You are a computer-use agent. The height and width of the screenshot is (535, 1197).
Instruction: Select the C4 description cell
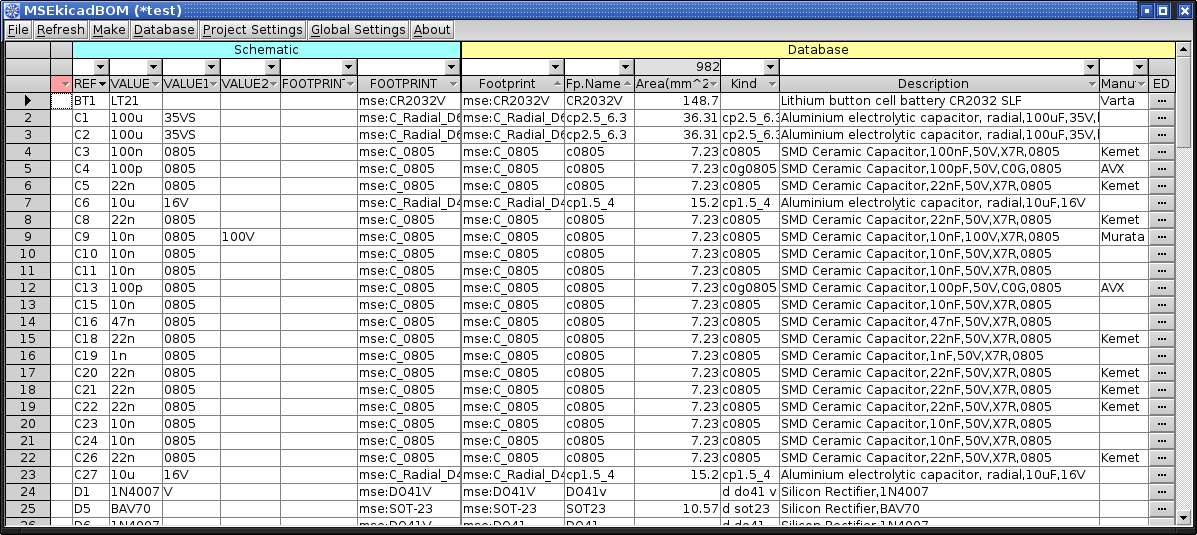pos(938,169)
